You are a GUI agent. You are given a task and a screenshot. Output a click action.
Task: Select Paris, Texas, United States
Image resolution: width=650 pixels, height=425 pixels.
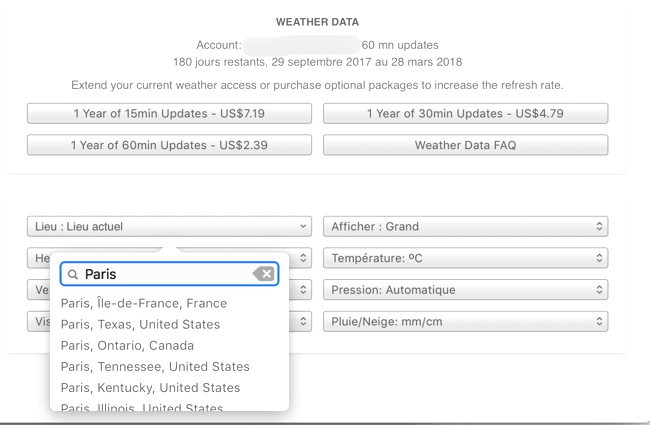point(140,324)
